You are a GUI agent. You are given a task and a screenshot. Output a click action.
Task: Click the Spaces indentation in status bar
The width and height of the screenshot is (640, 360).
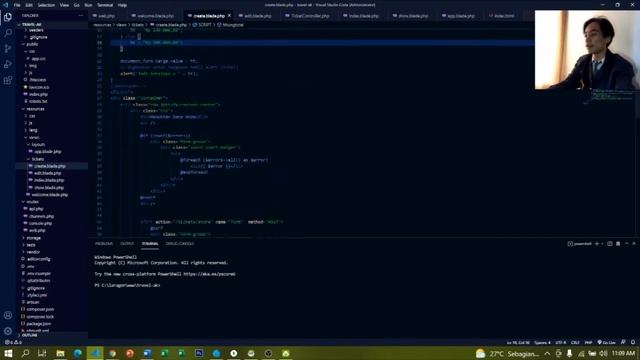[542, 342]
